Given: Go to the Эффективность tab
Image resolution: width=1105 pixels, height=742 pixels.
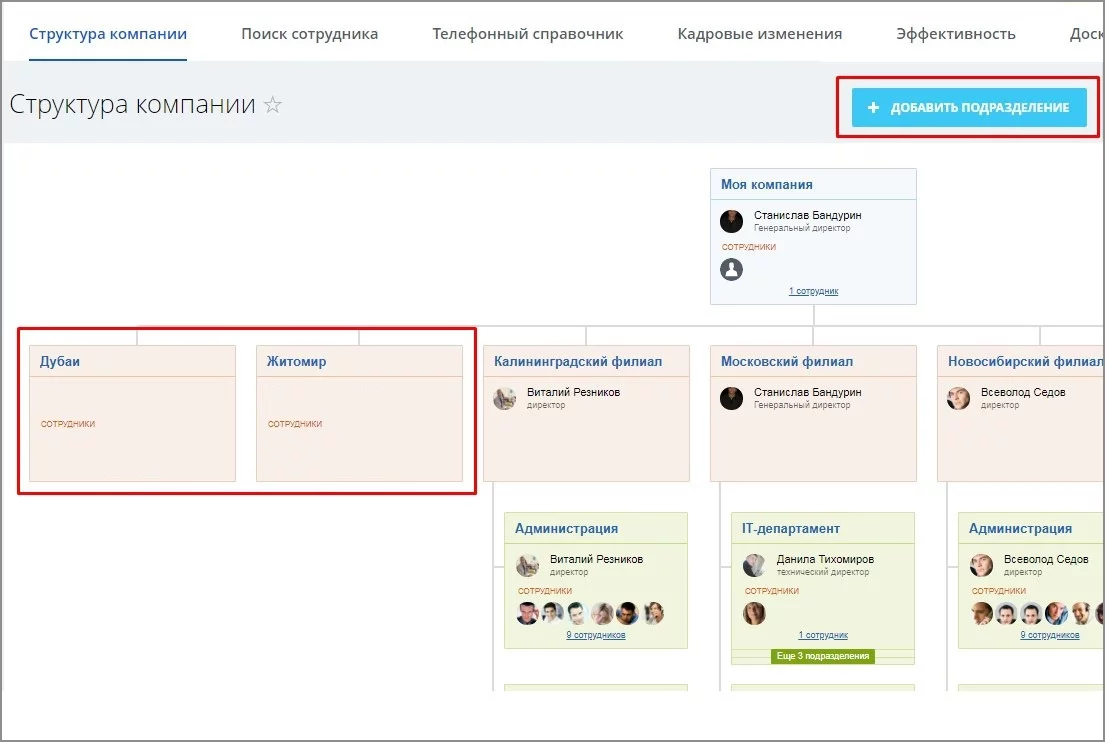Looking at the screenshot, I should point(955,34).
